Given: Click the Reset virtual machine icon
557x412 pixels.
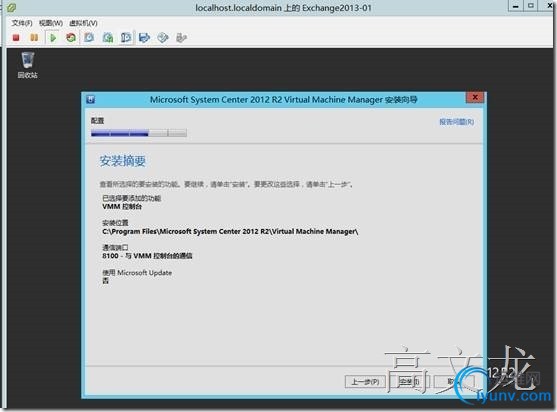Looking at the screenshot, I should [x=71, y=37].
